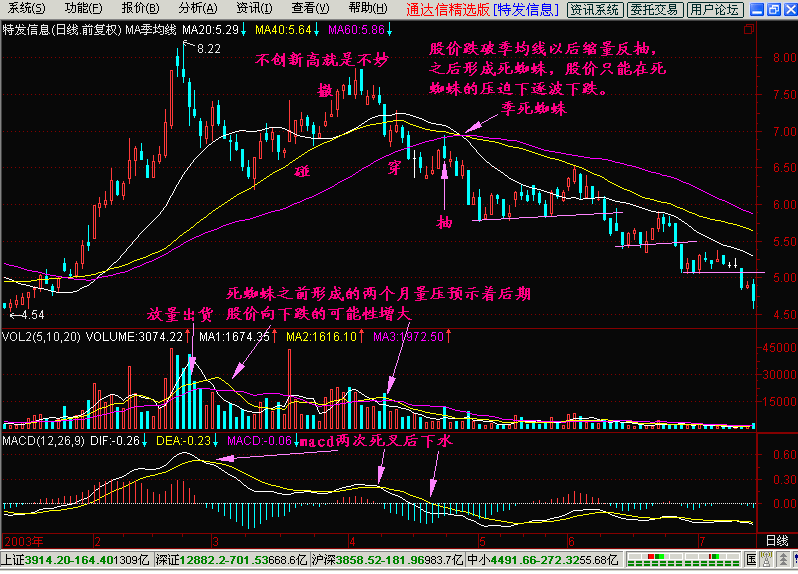Click the 资讯系统 button
This screenshot has width=798, height=574.
(x=594, y=10)
